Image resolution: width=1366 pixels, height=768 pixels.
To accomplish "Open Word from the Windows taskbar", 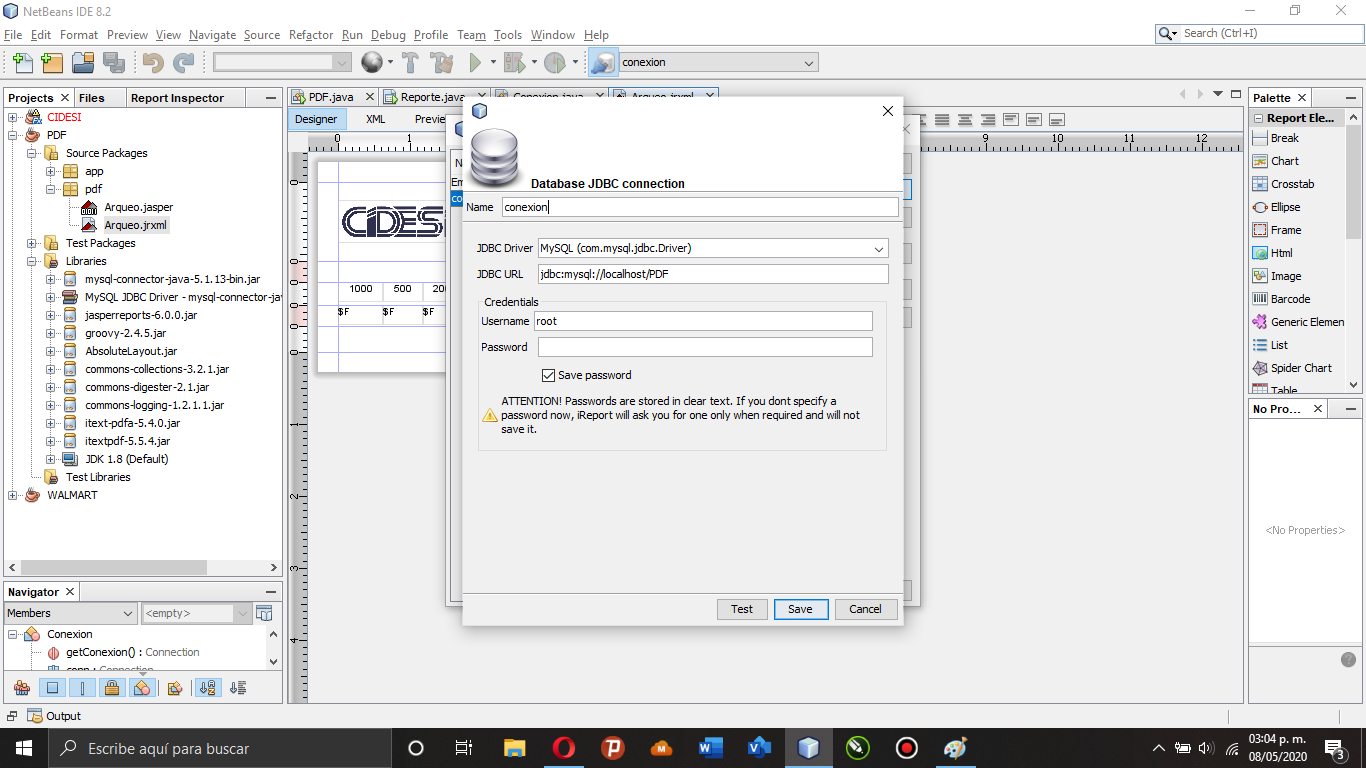I will [x=711, y=748].
